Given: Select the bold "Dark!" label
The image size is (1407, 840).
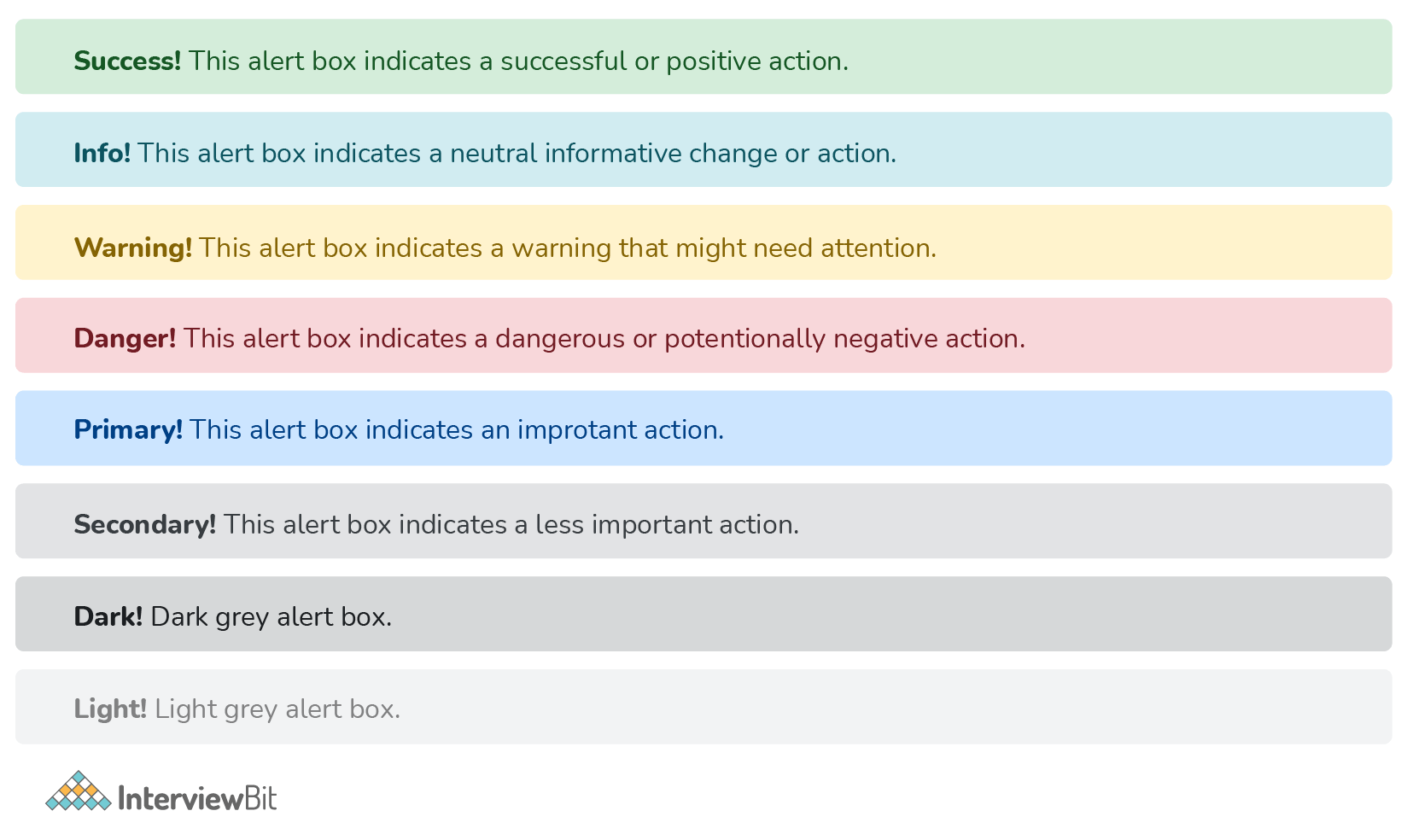Looking at the screenshot, I should tap(108, 616).
